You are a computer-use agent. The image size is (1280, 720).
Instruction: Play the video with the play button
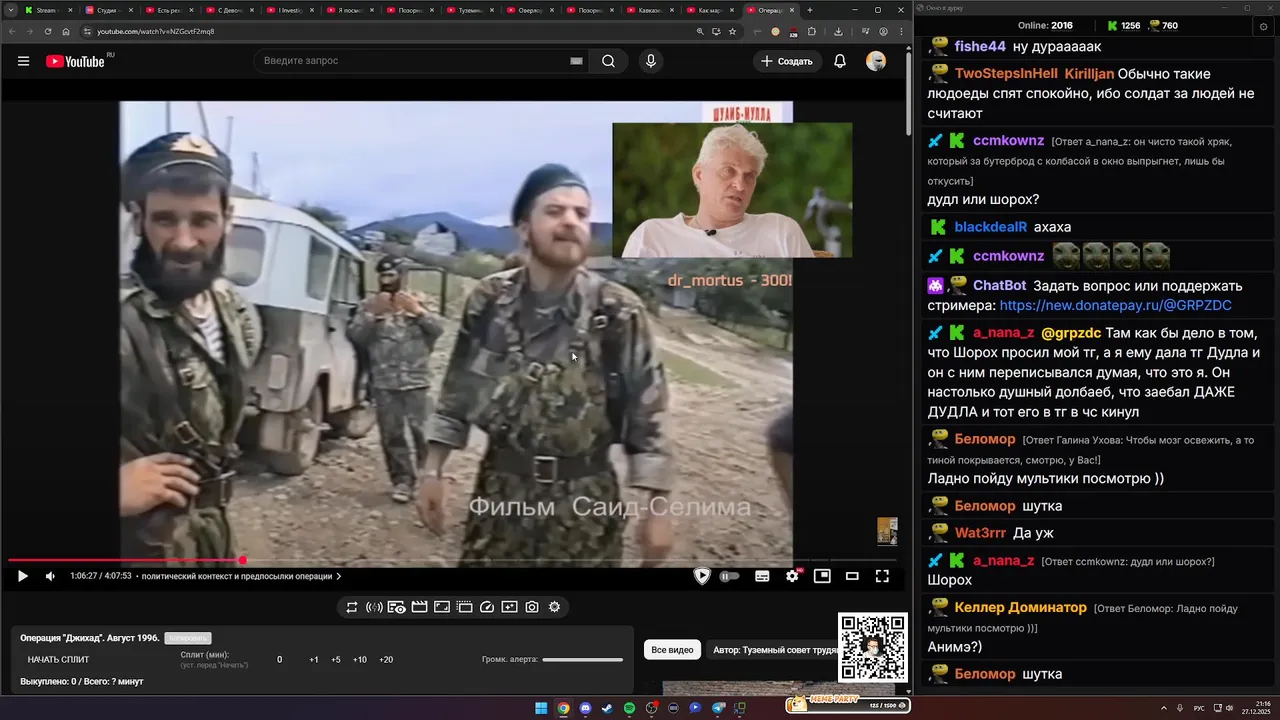click(22, 576)
